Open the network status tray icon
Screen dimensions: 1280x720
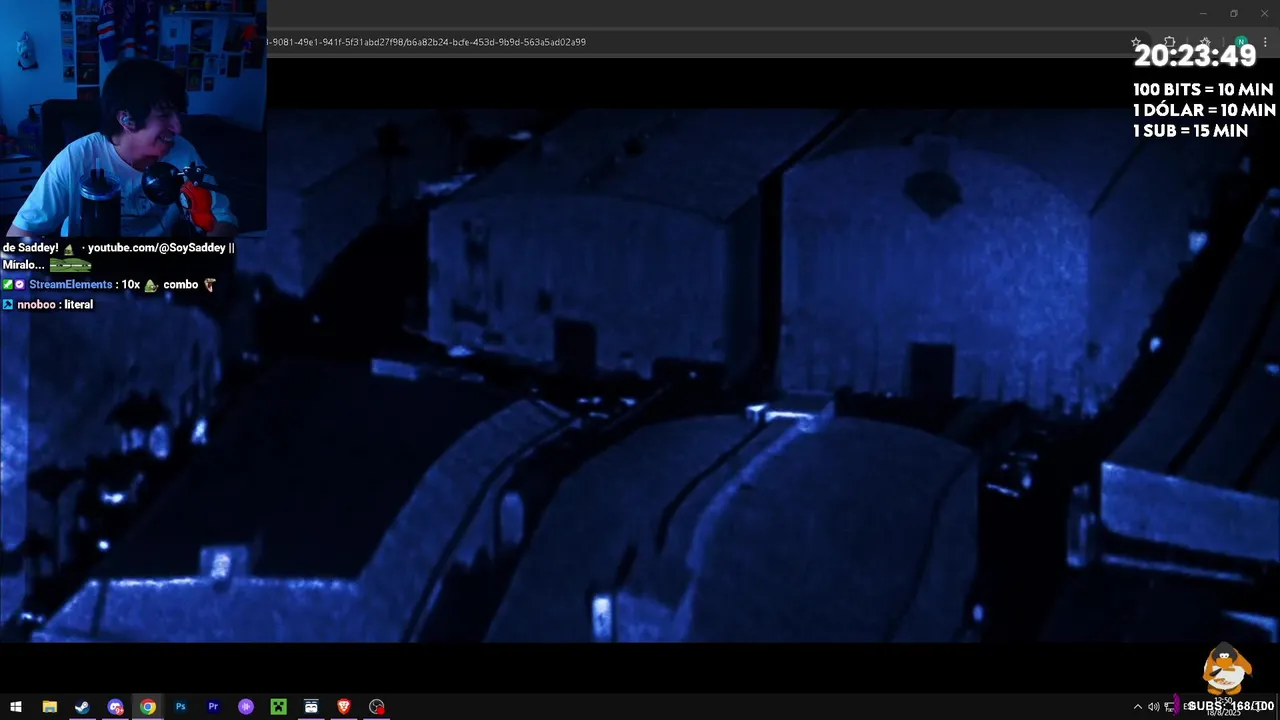1170,707
